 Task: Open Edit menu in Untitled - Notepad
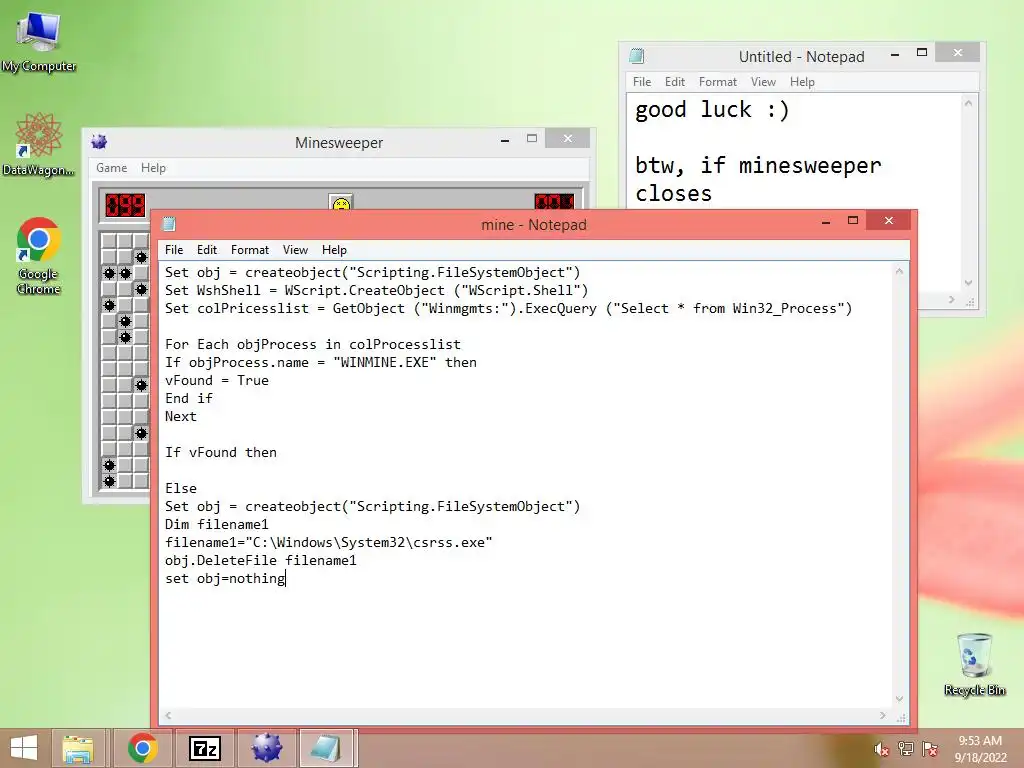675,82
